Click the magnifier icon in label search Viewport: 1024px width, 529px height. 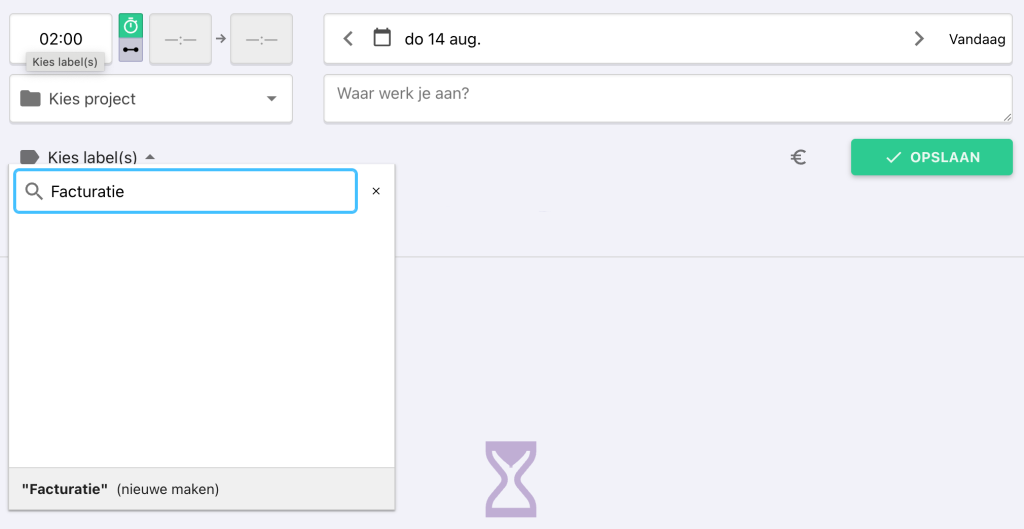click(34, 191)
